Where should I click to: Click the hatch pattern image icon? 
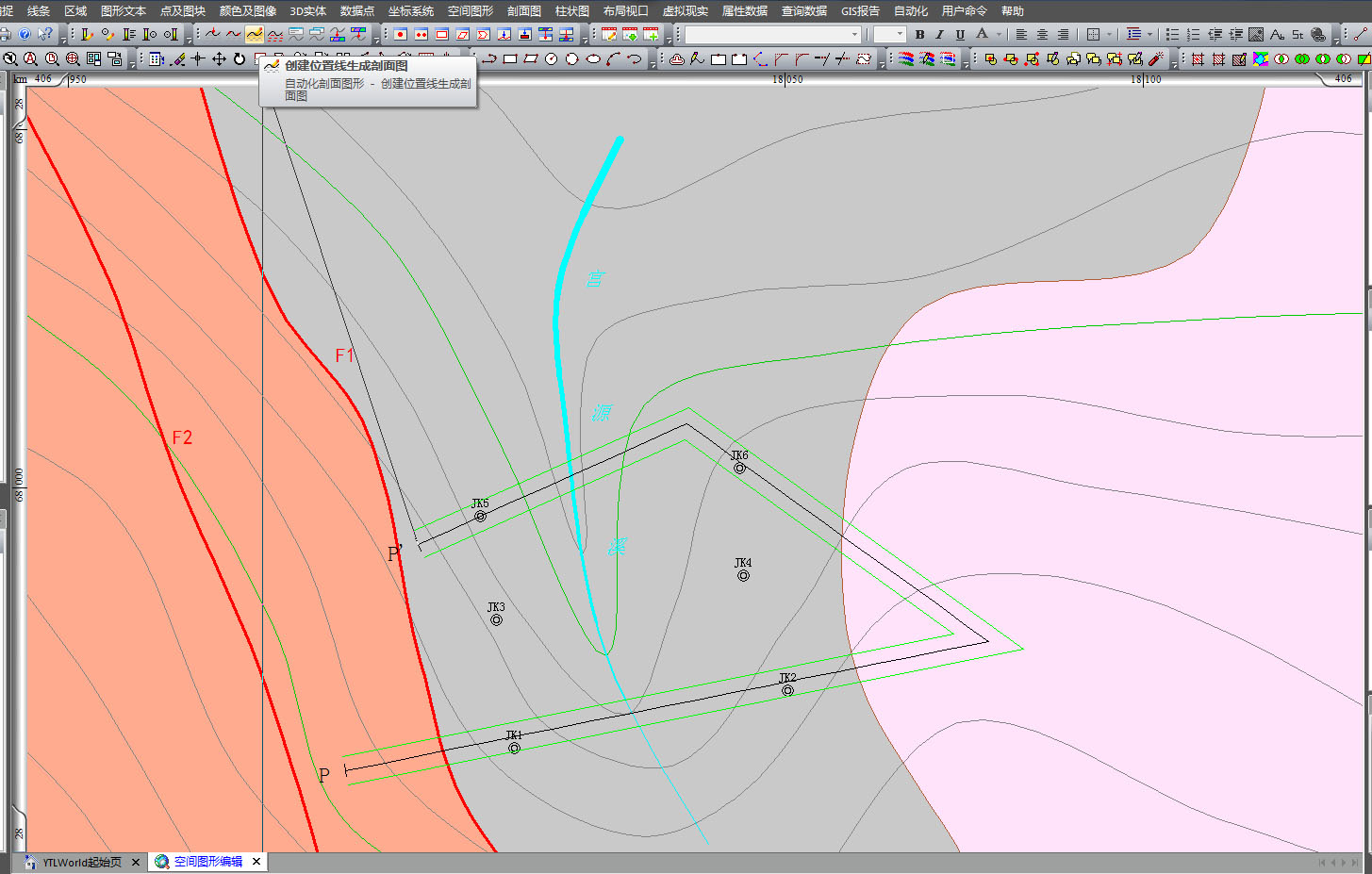[1256, 34]
